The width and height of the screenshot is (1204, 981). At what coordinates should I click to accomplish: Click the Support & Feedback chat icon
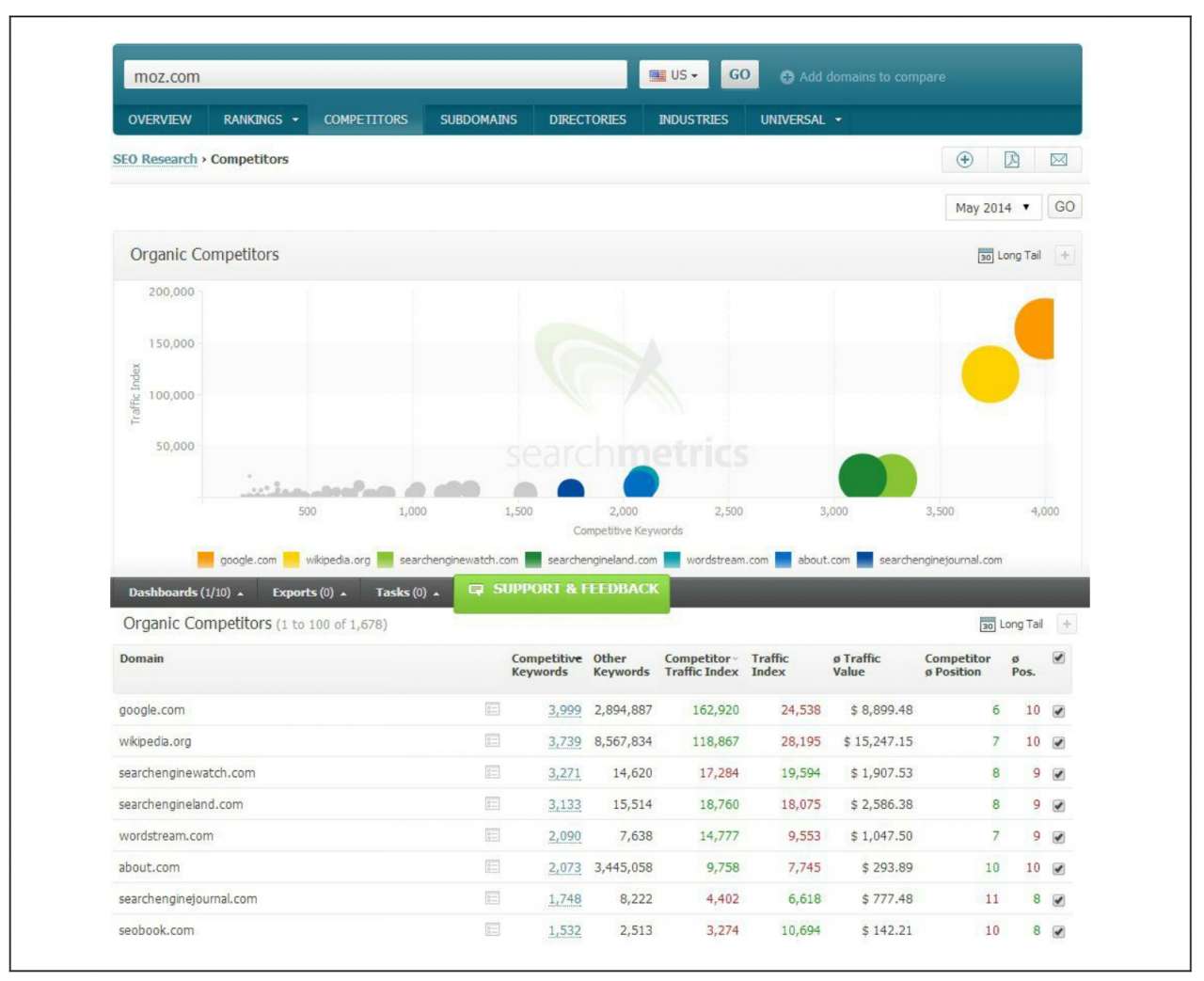[x=476, y=590]
